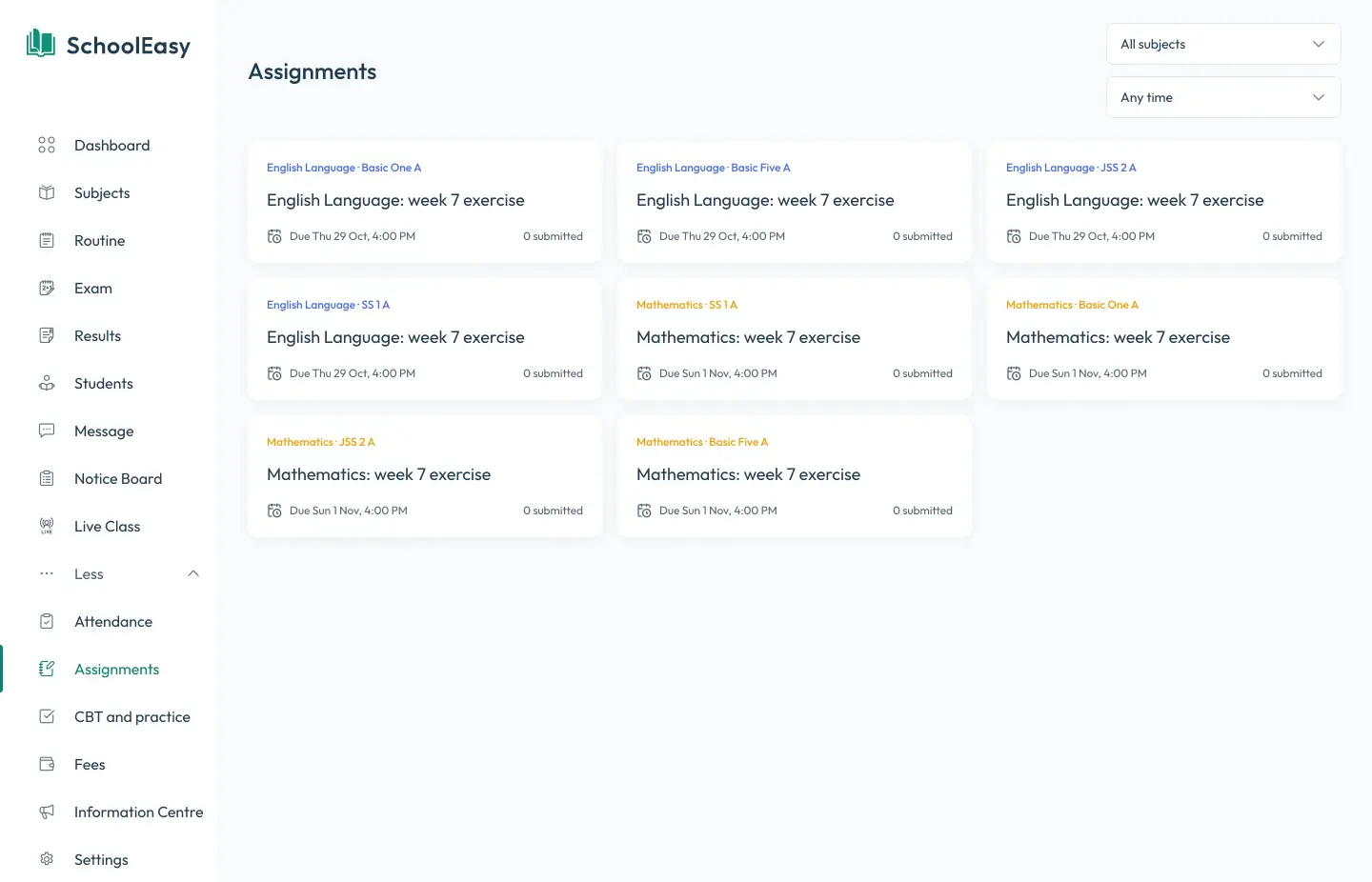Click the 'English Language · Basic One A' label
The width and height of the screenshot is (1372, 882).
point(344,168)
